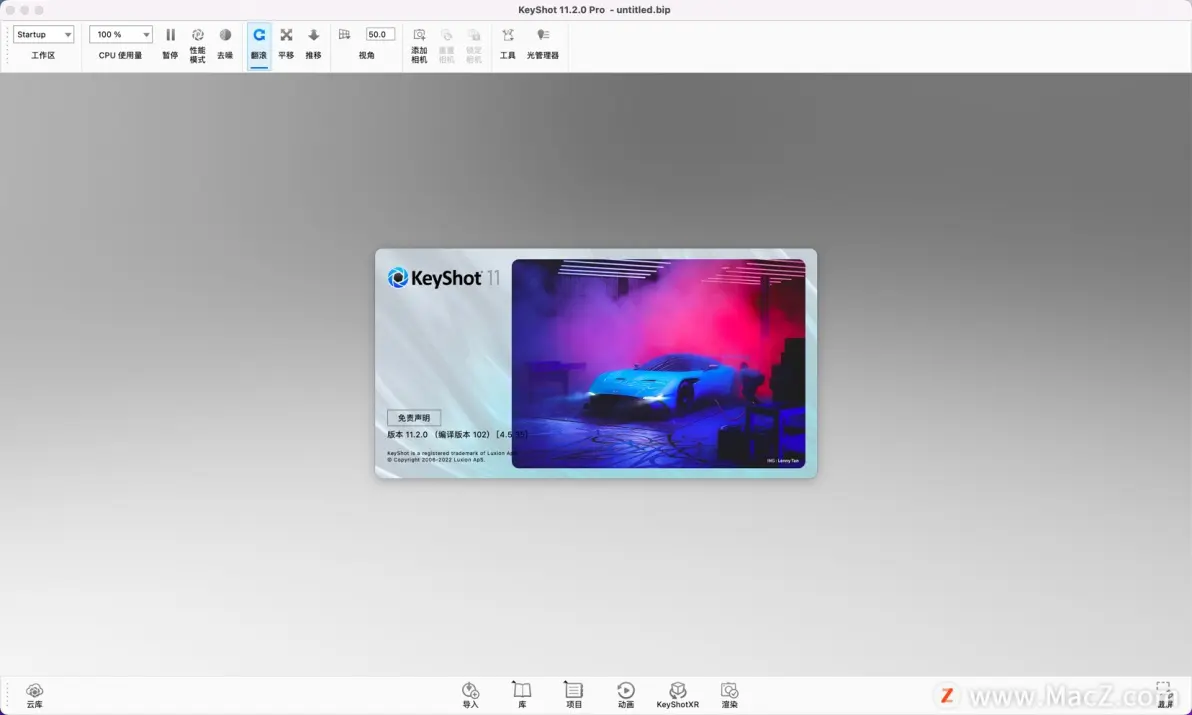Close the KeyShot window
This screenshot has height=715, width=1192.
point(11,10)
